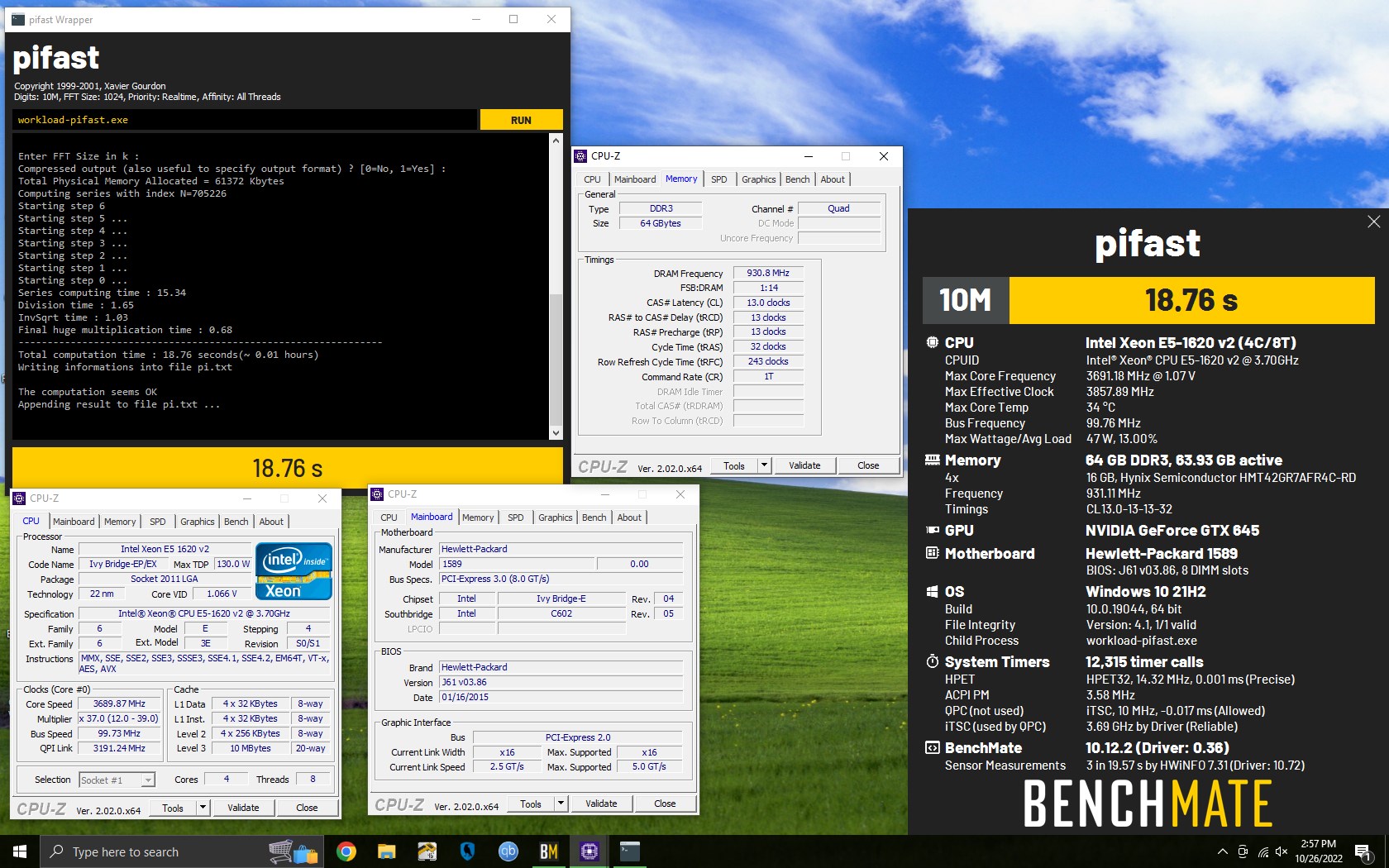
Task: Open the notification center icon
Action: [1364, 852]
